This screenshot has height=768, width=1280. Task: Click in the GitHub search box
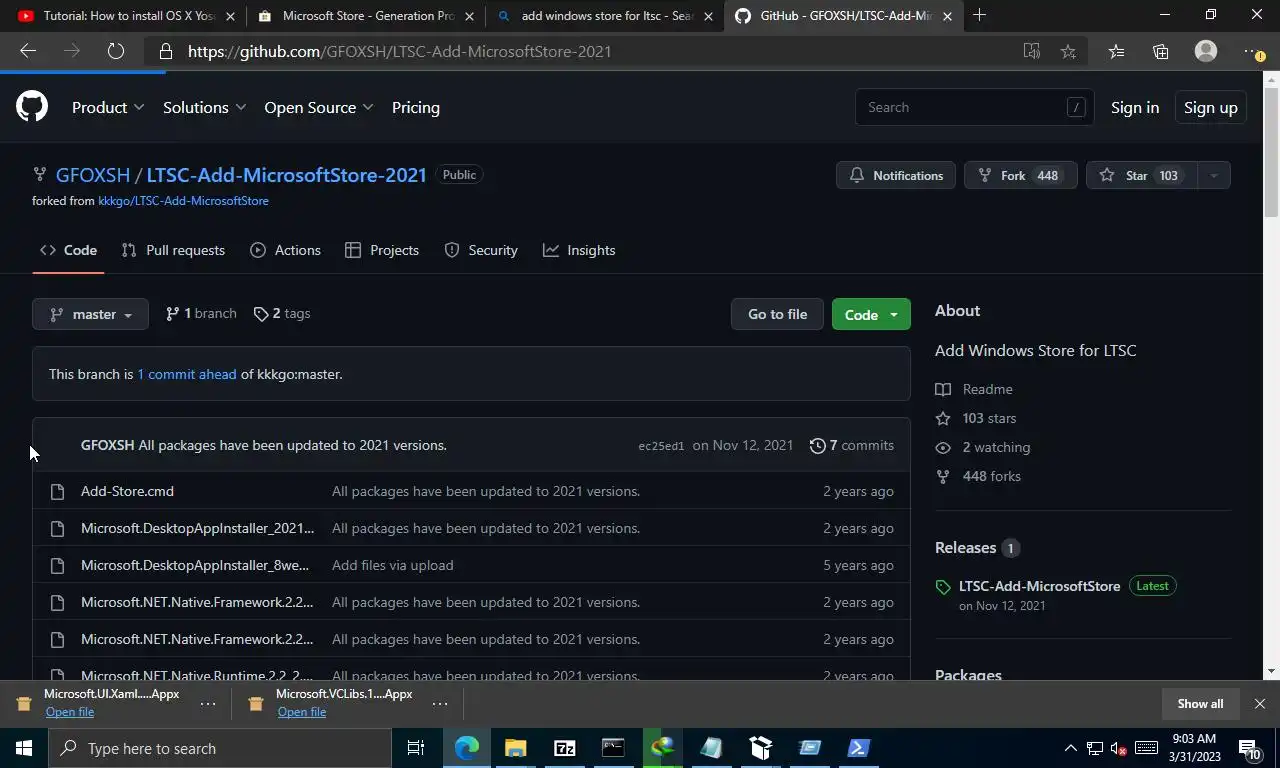click(x=974, y=107)
